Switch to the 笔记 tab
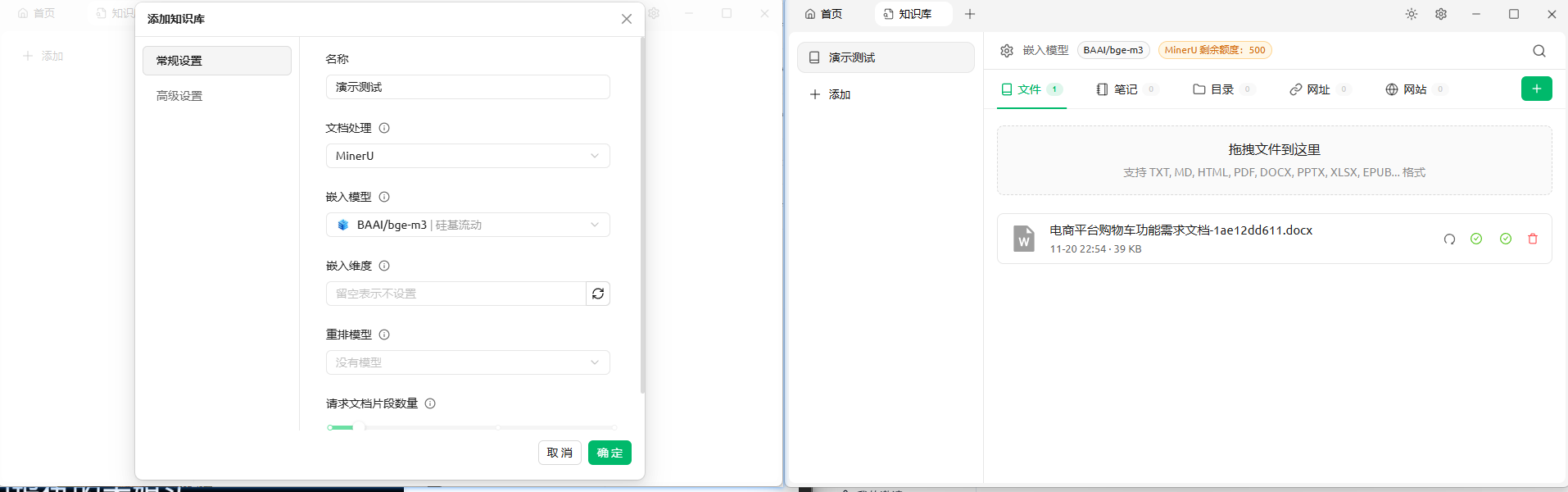The height and width of the screenshot is (492, 1568). click(x=1126, y=89)
